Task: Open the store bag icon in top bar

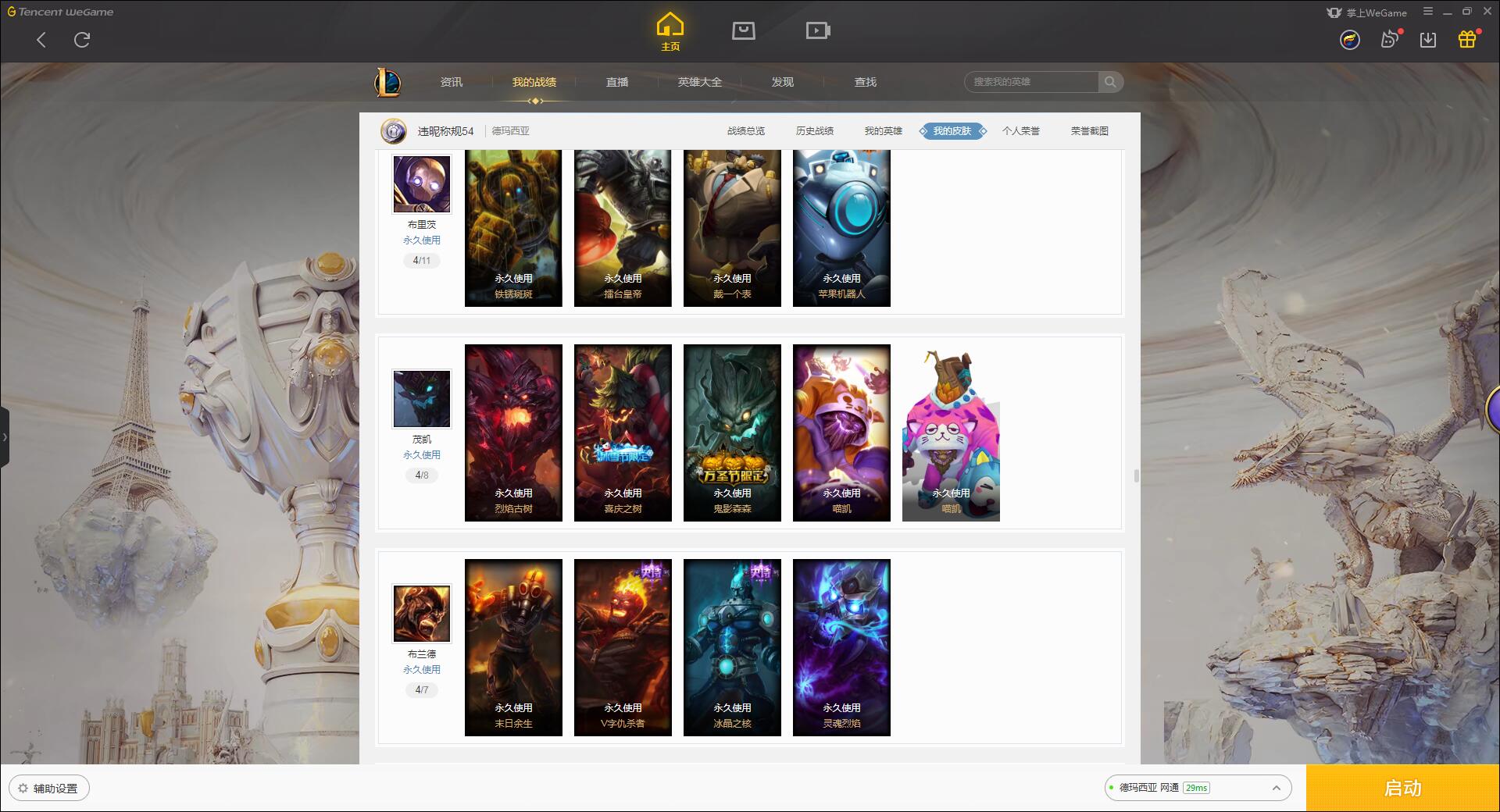Action: 743,30
